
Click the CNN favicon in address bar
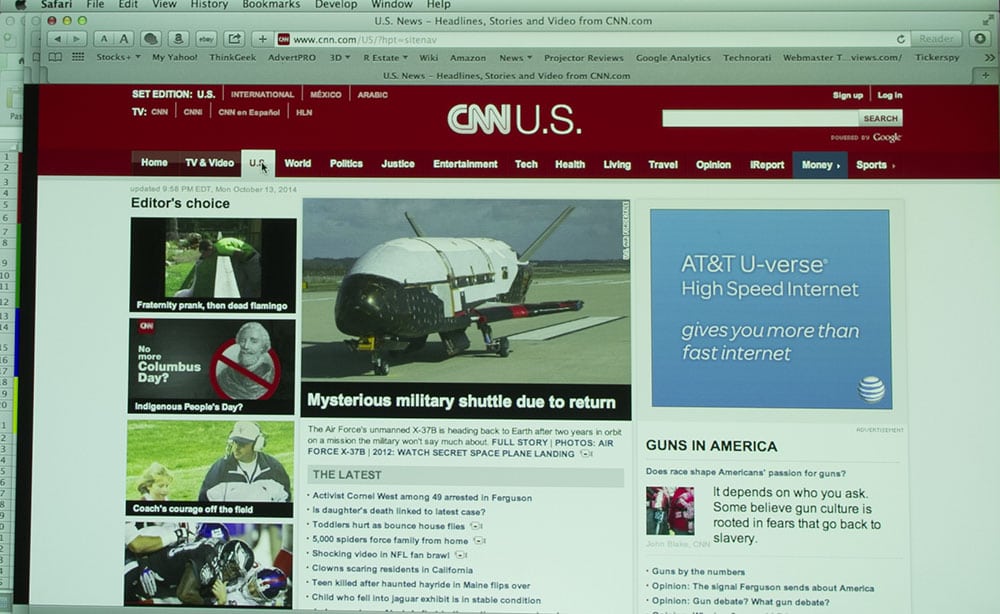(x=284, y=40)
